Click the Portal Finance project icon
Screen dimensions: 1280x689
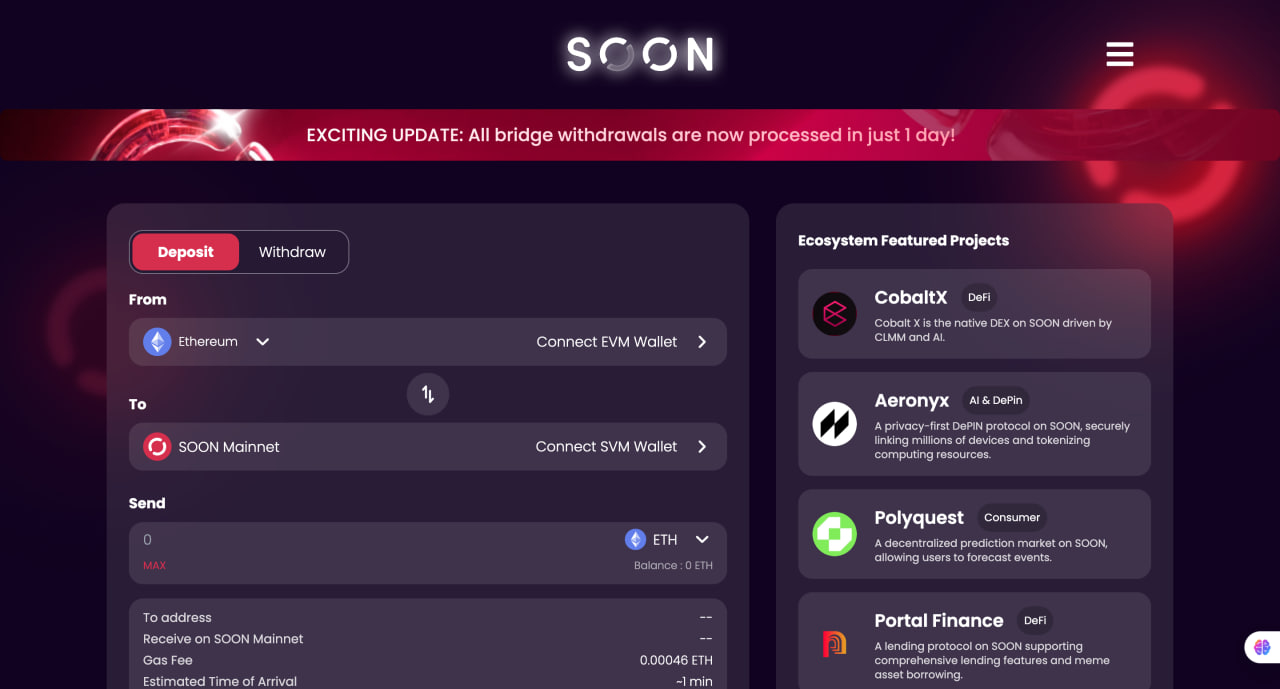(x=834, y=643)
